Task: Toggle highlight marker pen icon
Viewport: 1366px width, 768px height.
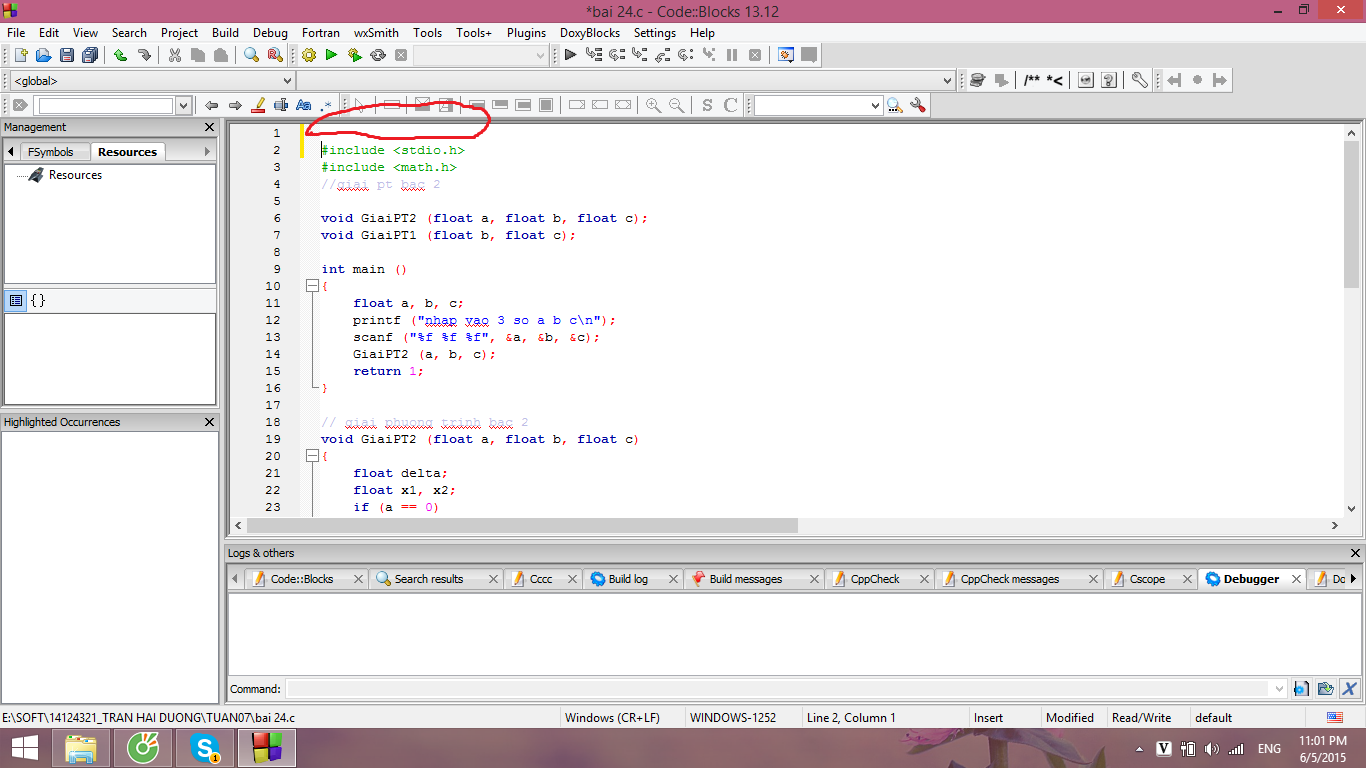Action: [258, 105]
